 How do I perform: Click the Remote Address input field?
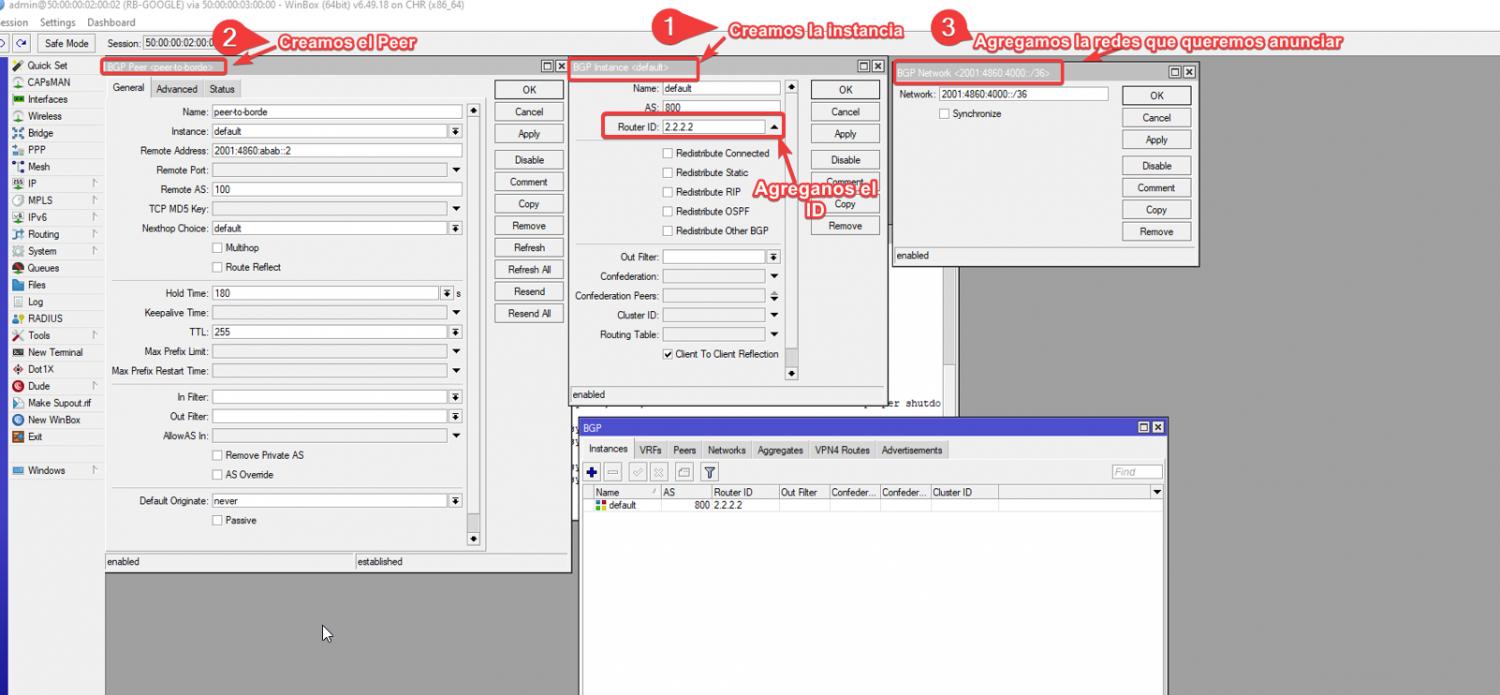pyautogui.click(x=336, y=151)
